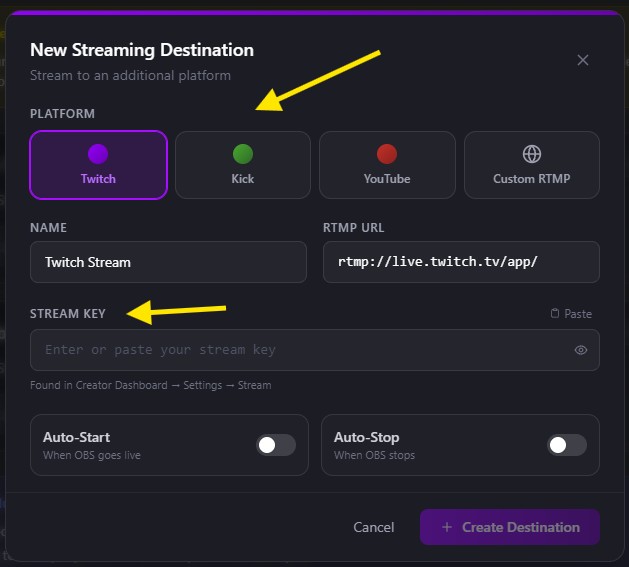Click the Paste link above stream key

[x=578, y=313]
